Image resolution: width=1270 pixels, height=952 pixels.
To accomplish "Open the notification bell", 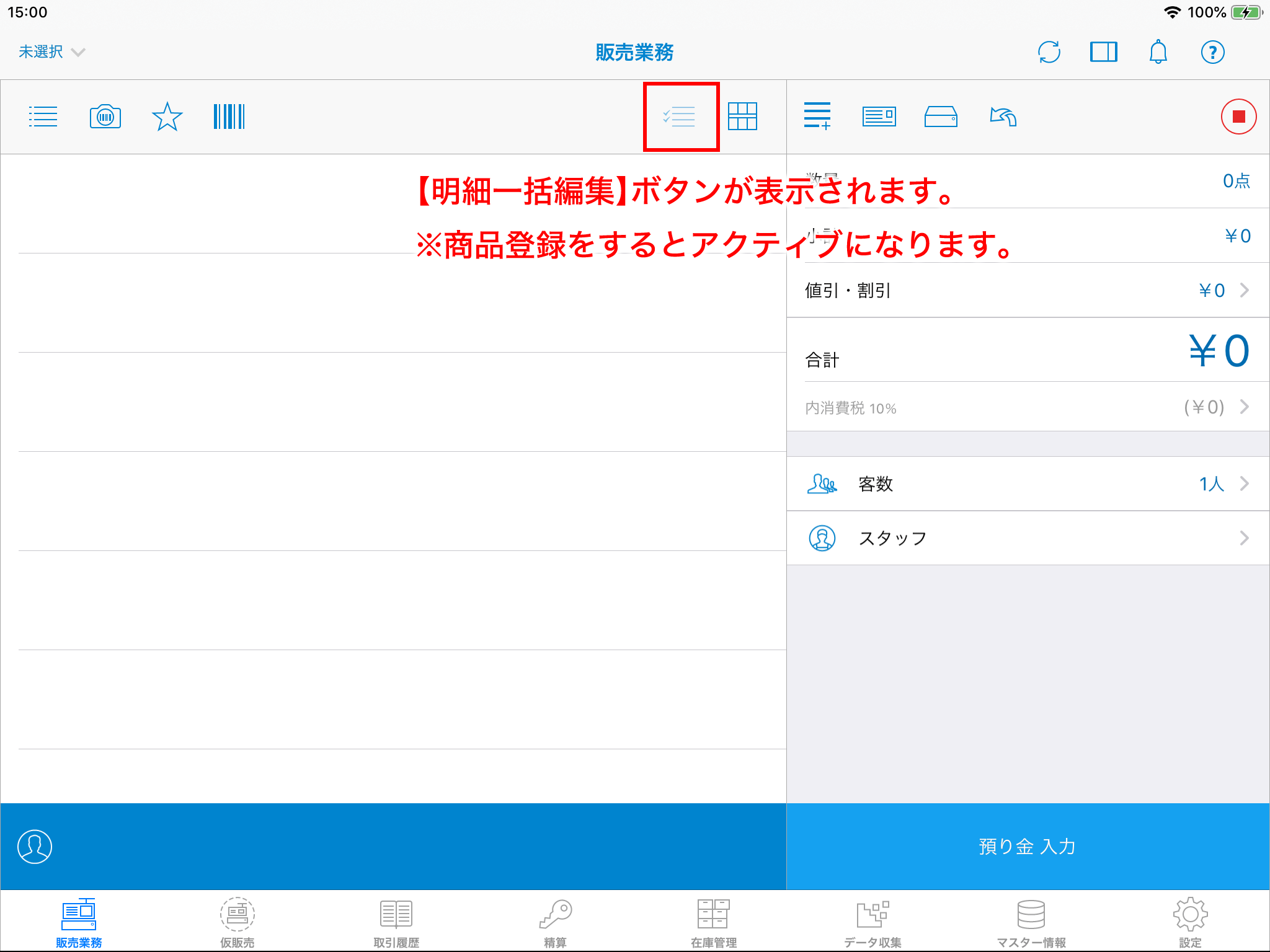I will click(x=1158, y=52).
